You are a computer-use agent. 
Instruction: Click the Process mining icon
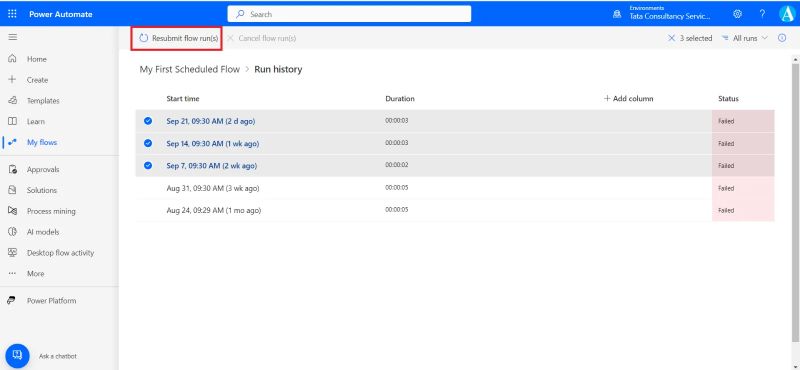(x=13, y=211)
